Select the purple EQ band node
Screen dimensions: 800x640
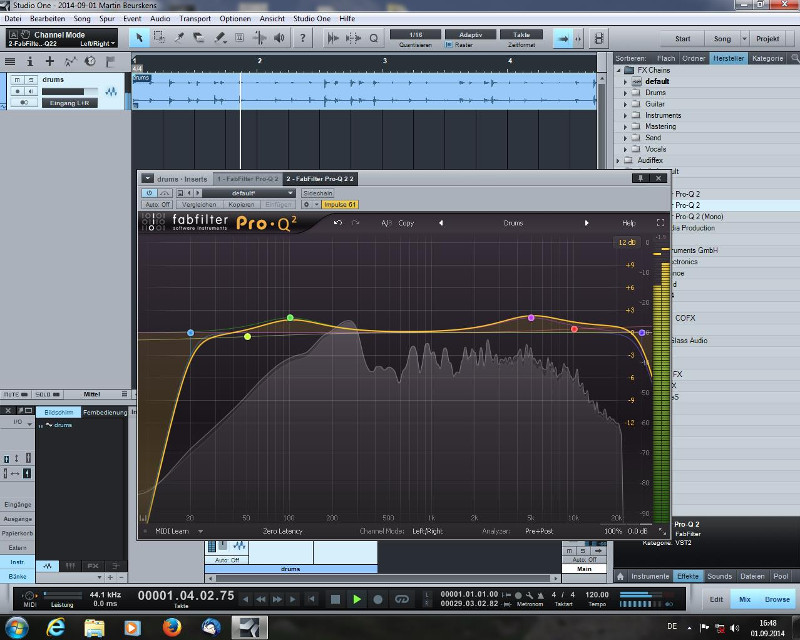point(531,317)
